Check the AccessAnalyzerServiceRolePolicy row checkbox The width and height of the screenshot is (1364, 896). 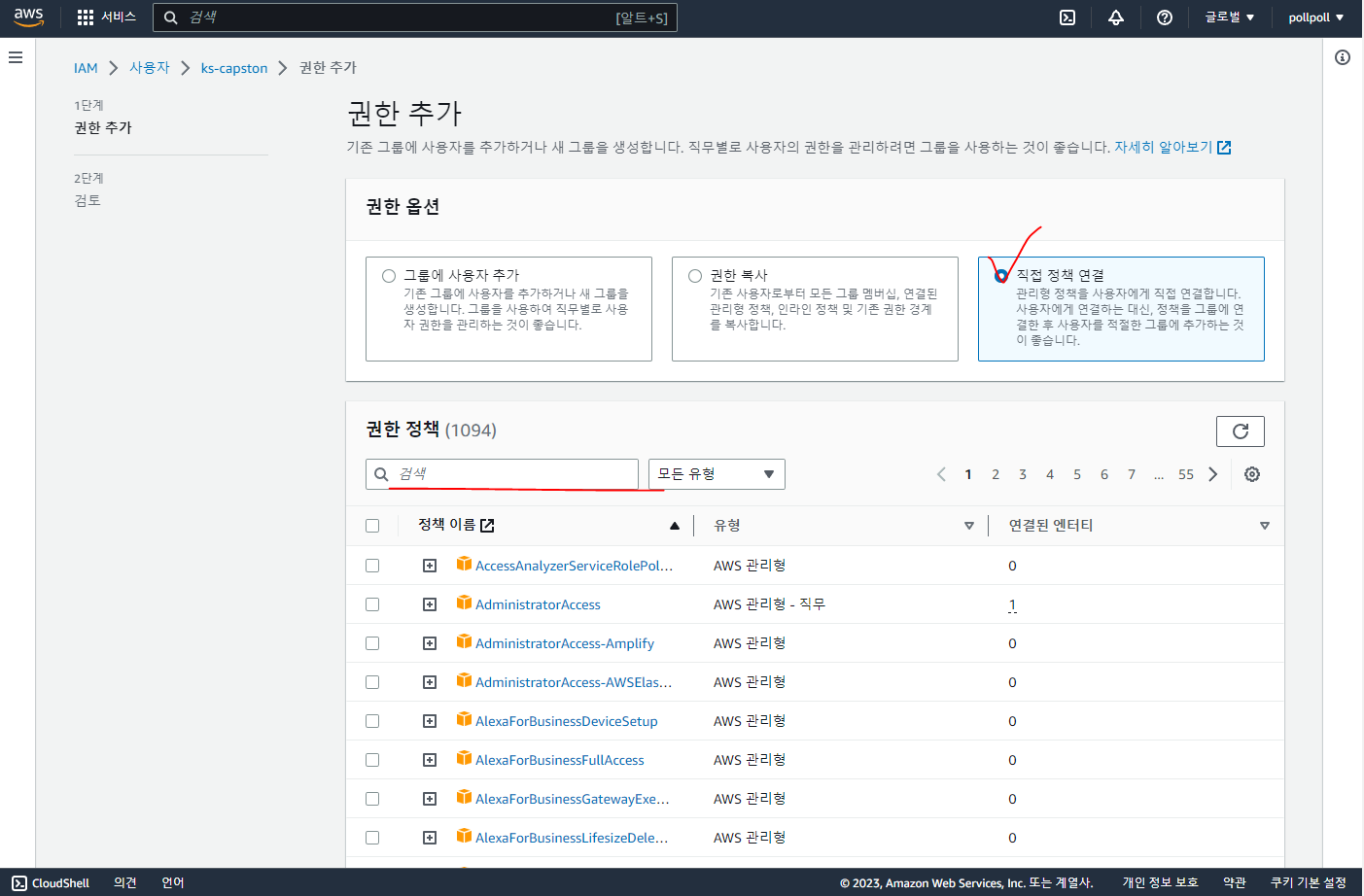pyautogui.click(x=372, y=566)
